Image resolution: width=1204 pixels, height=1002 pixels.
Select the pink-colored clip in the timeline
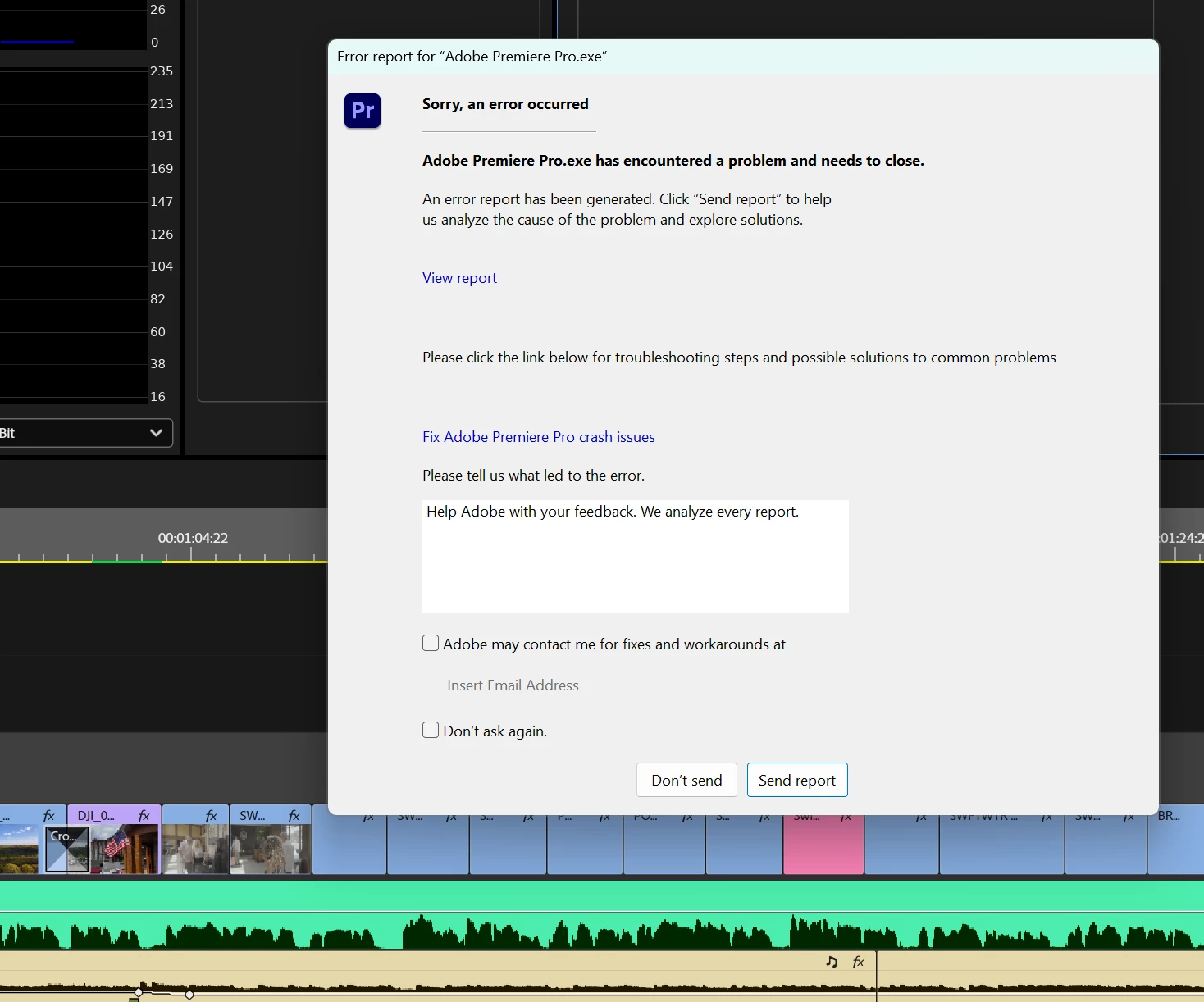pyautogui.click(x=823, y=845)
